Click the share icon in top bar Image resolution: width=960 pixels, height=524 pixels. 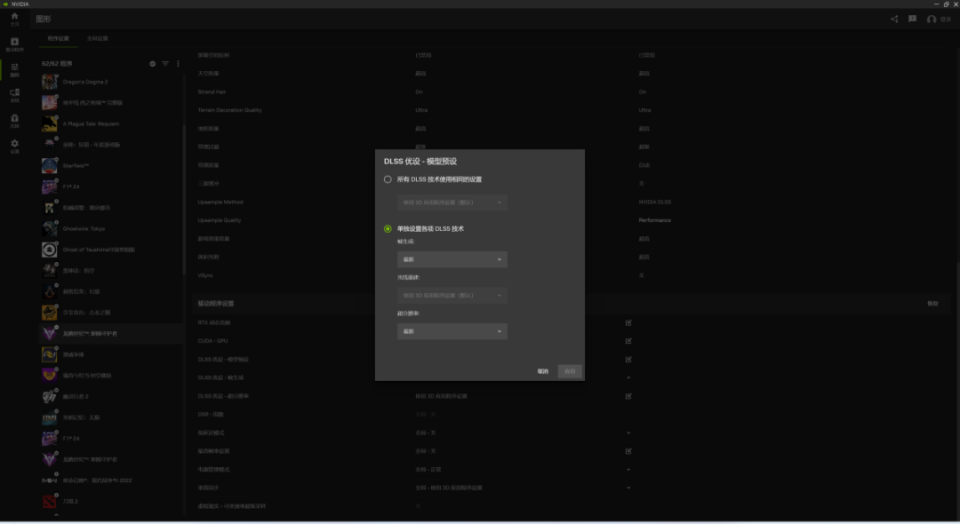click(x=894, y=19)
